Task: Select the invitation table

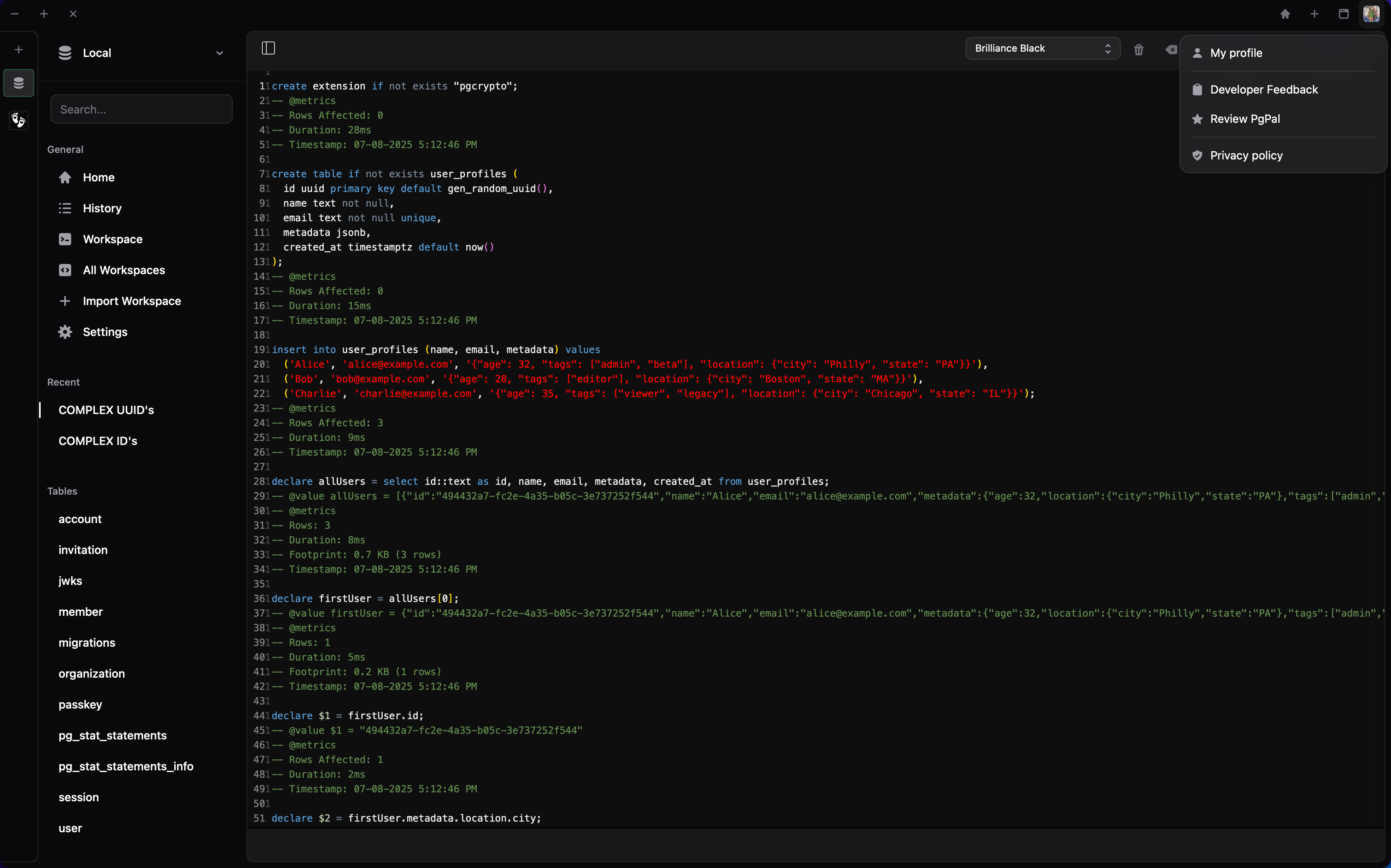Action: (x=141, y=550)
